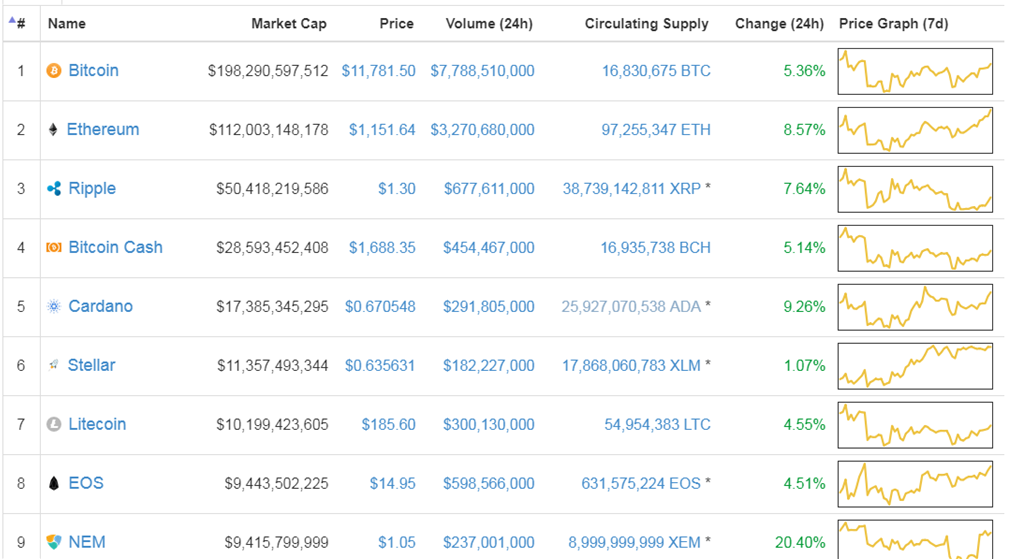Screen dimensions: 1012x559
Task: Open Bitcoin 7-day price graph thumbnail
Action: (915, 71)
